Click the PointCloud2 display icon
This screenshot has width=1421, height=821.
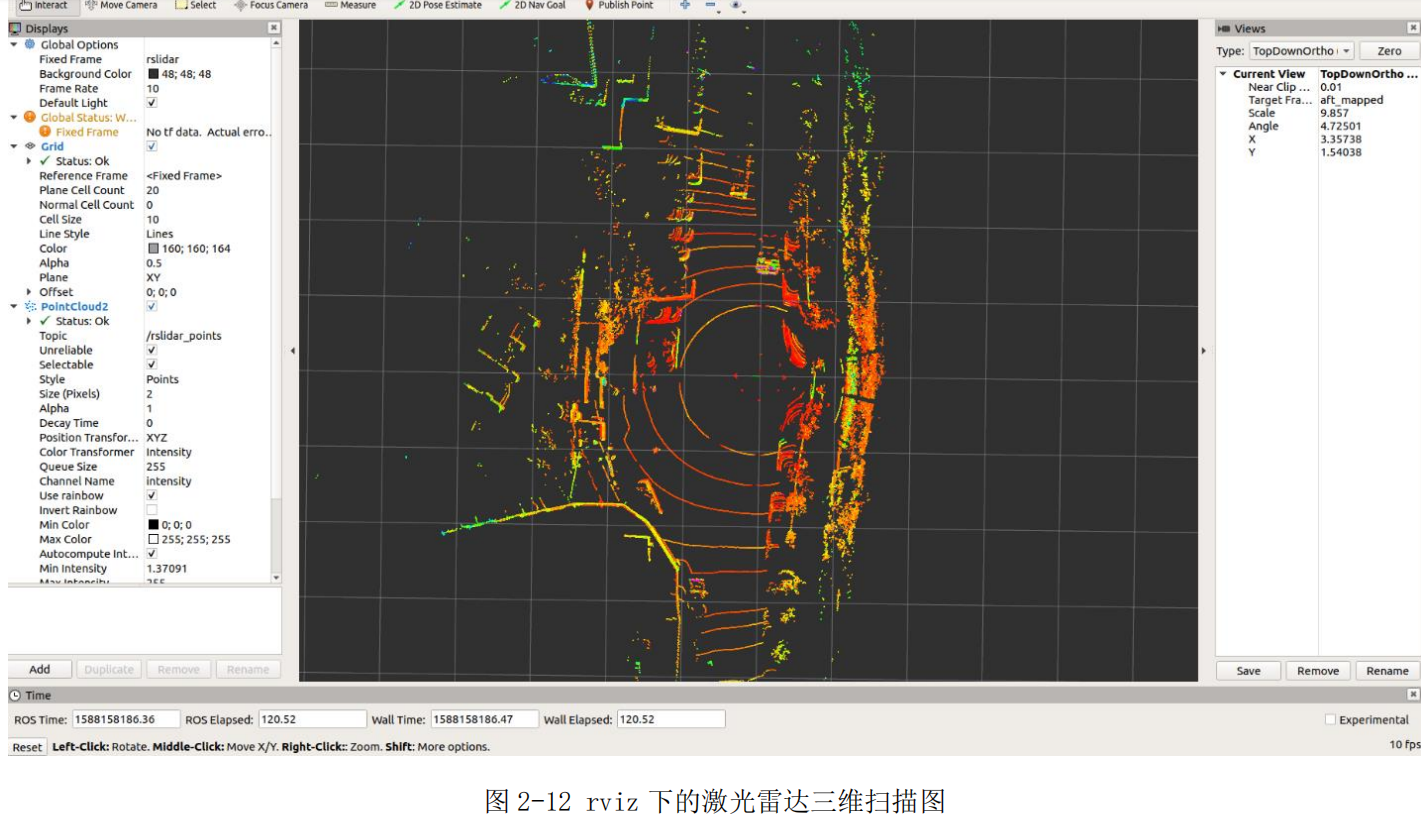[x=30, y=306]
